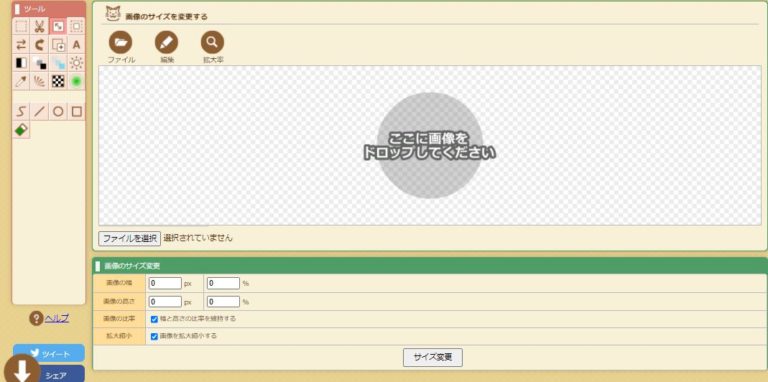
Task: Click the 画像のサイズを変更する page title
Action: [x=167, y=17]
